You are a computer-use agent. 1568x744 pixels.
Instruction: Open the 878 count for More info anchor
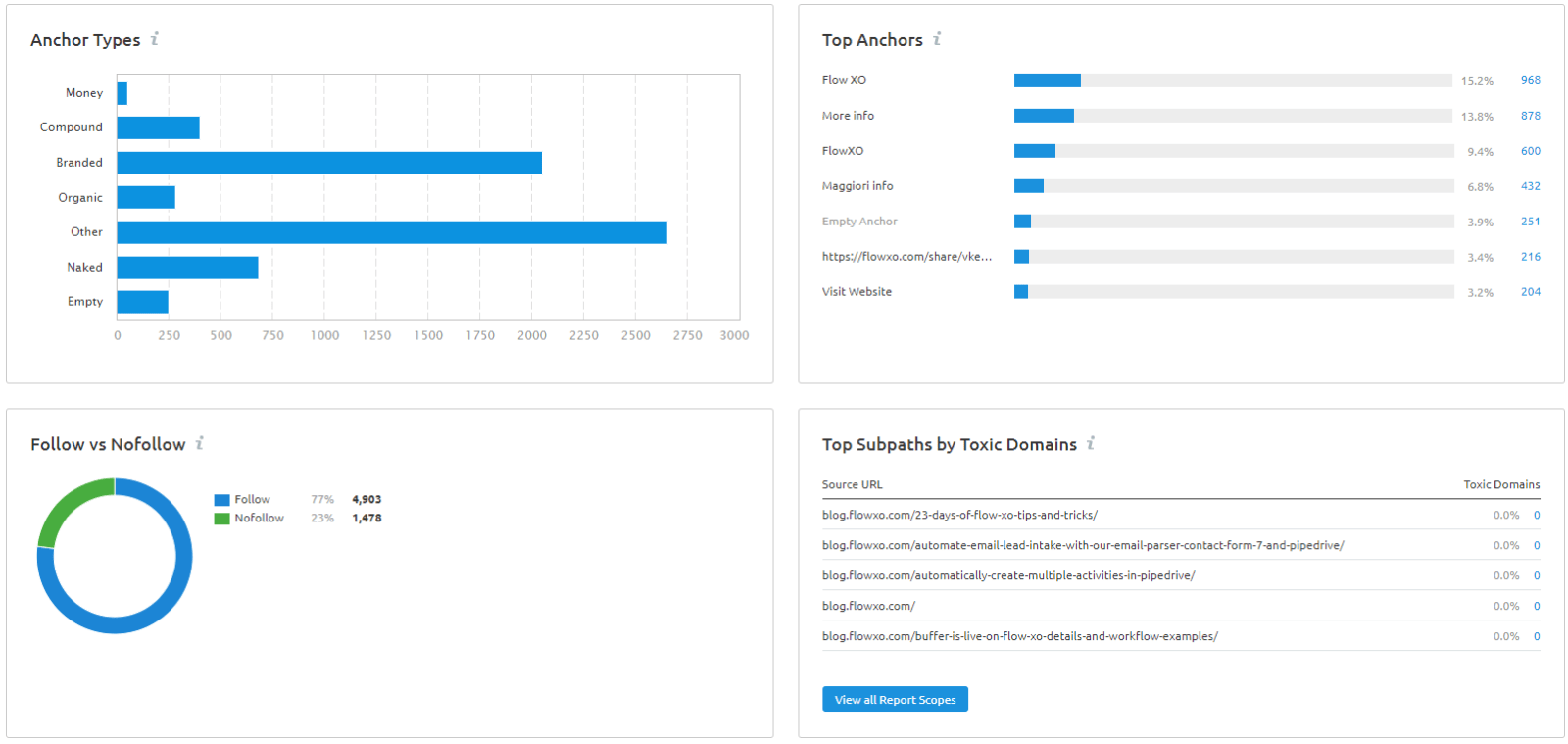pyautogui.click(x=1530, y=116)
